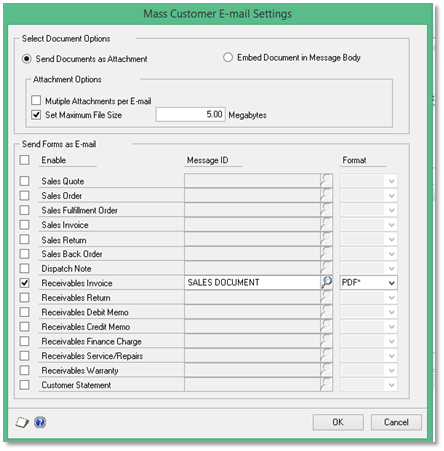This screenshot has height=451, width=444.
Task: Click lookup icon in Sales Quote row
Action: click(327, 181)
